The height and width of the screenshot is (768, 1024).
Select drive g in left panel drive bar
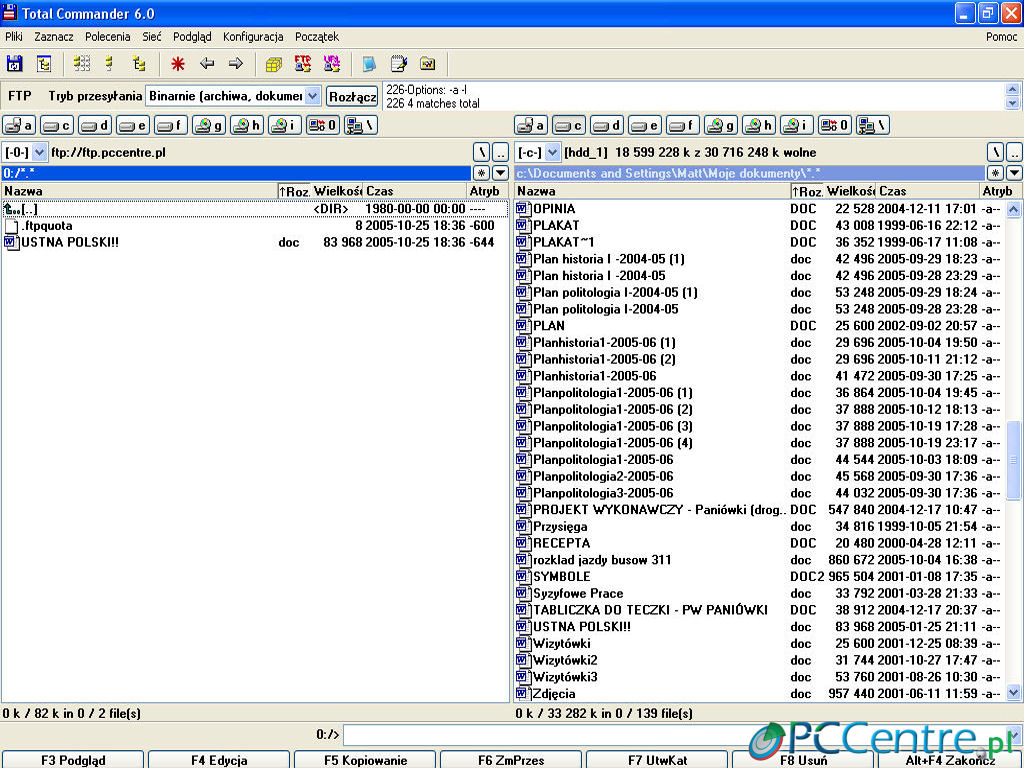point(209,125)
